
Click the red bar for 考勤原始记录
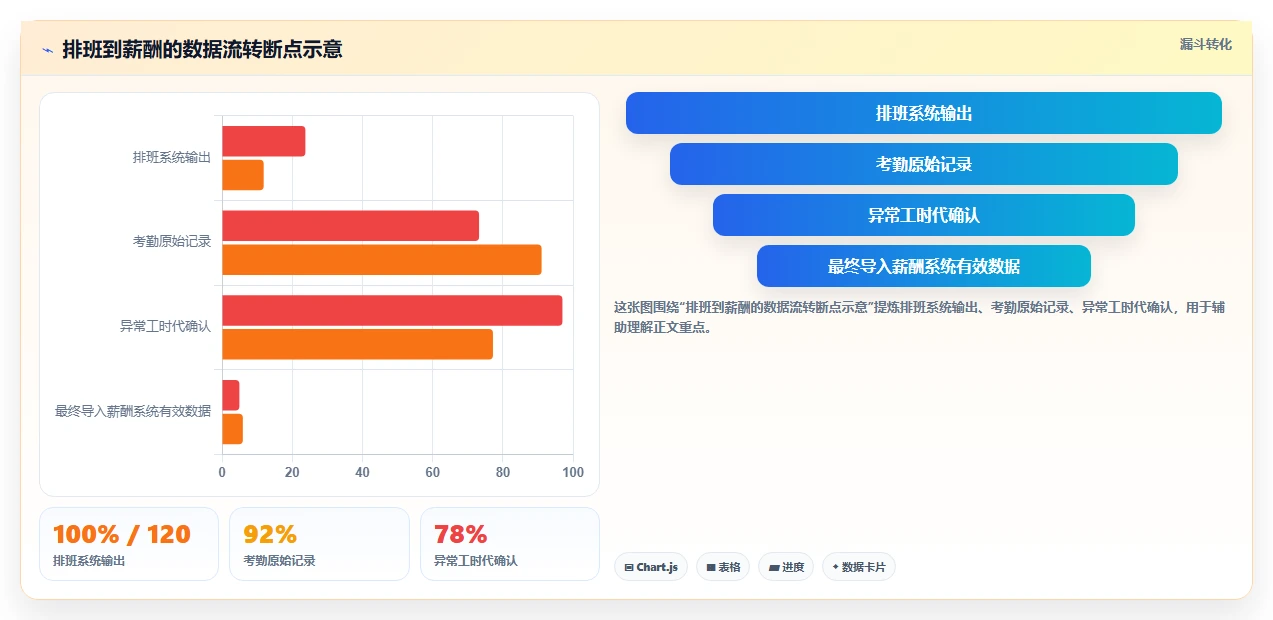click(351, 226)
